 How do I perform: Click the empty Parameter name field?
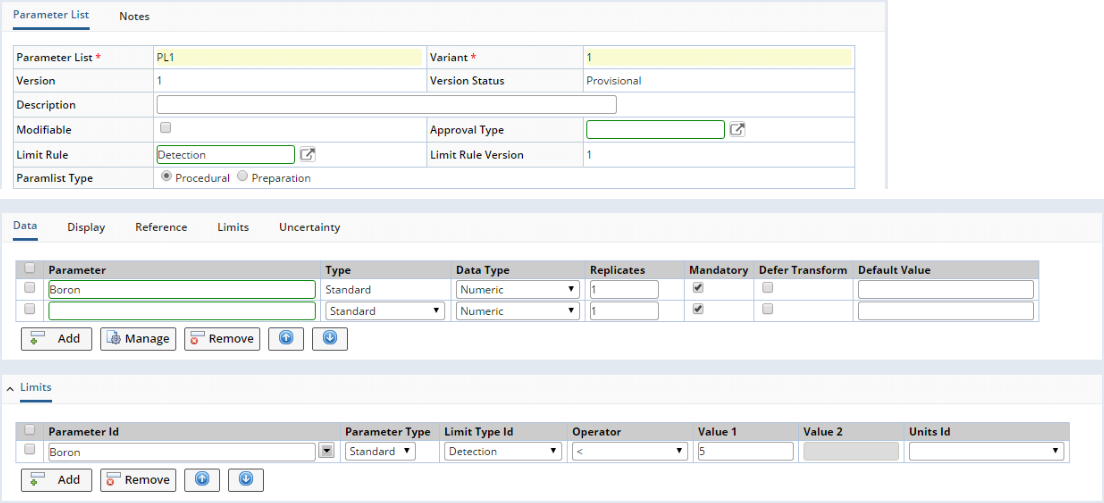coord(182,311)
